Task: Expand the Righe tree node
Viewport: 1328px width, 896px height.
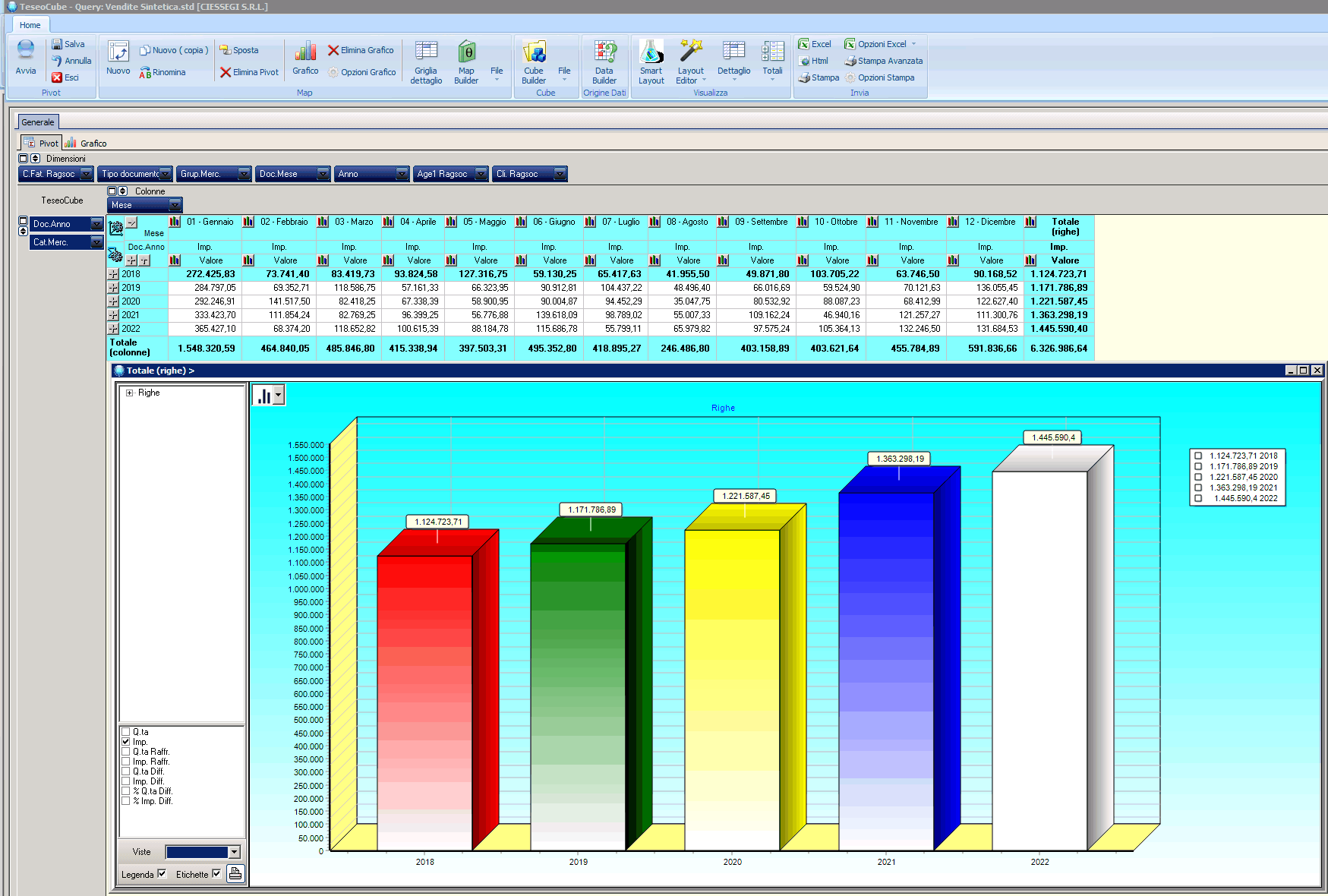Action: (x=130, y=393)
